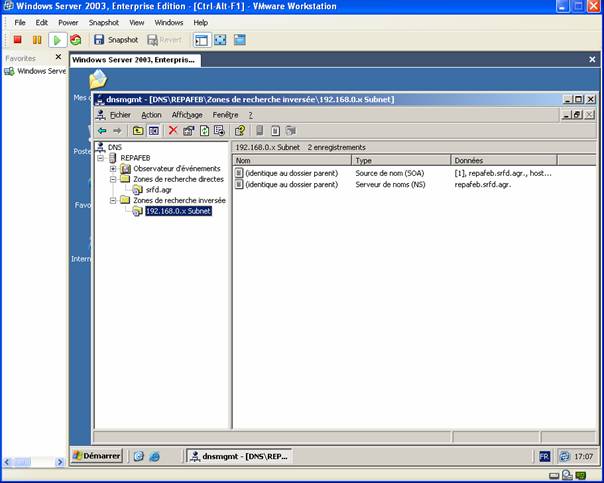Open the Action menu in dnsmgmt

[151, 115]
